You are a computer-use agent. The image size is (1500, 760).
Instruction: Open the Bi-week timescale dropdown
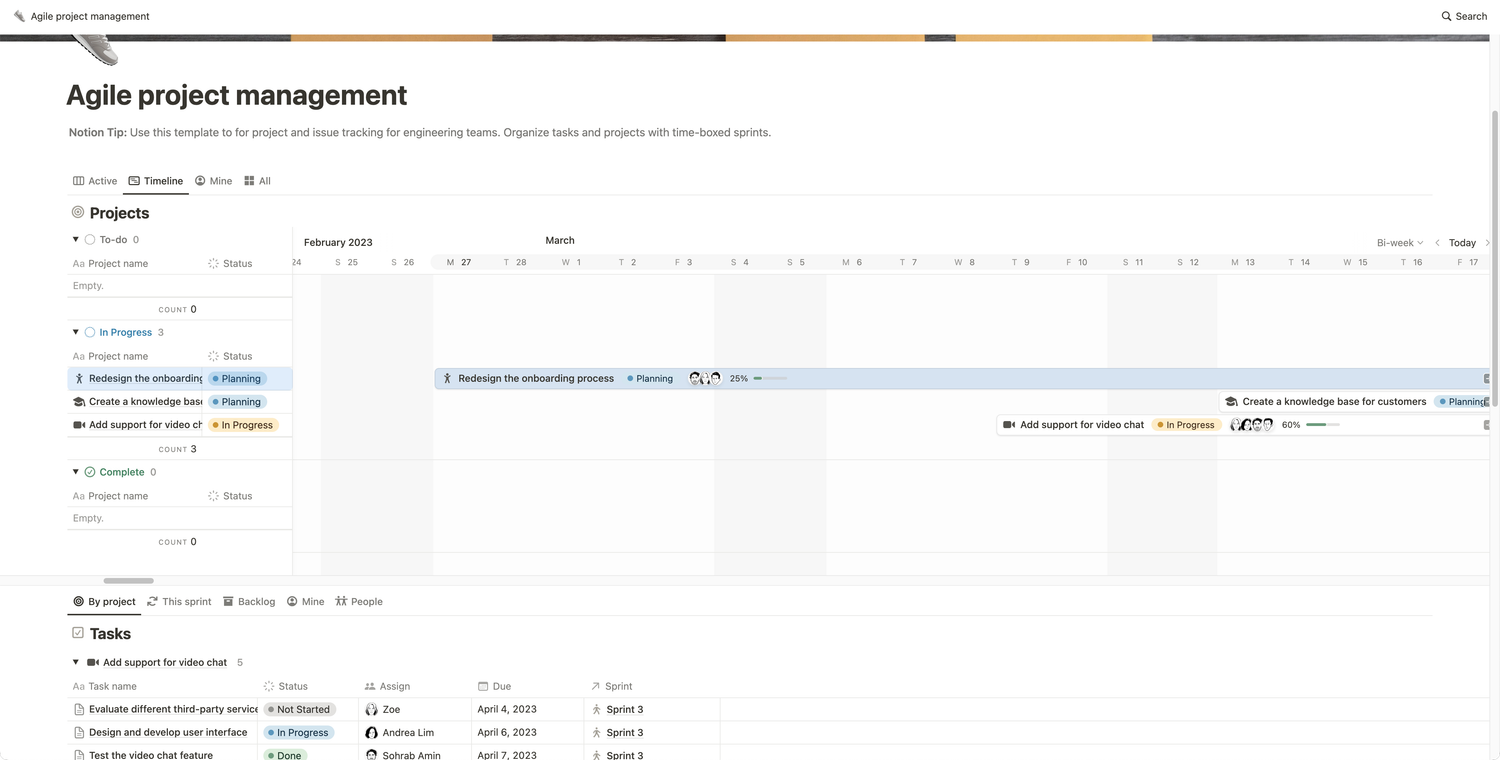coord(1400,243)
